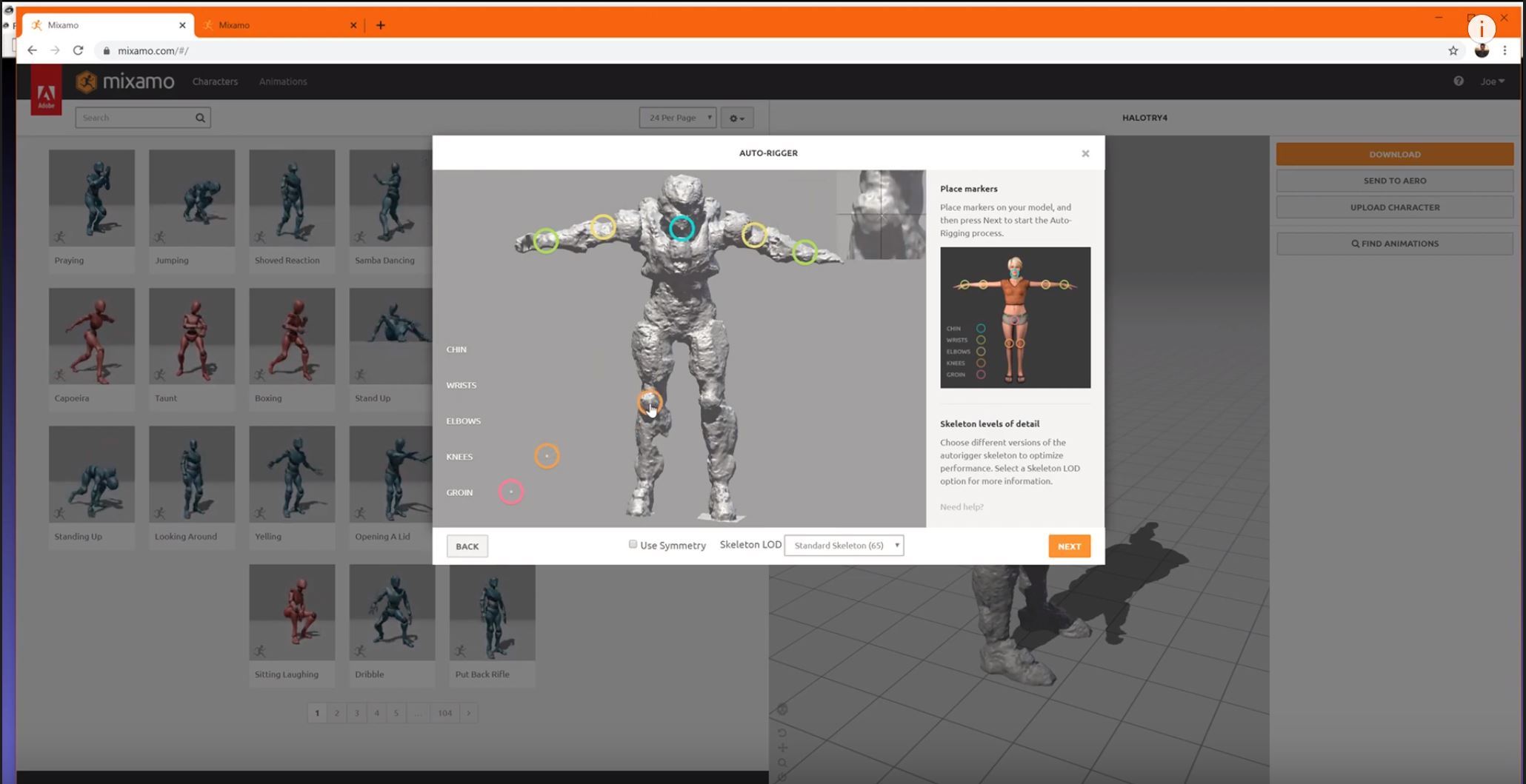1526x784 pixels.
Task: Select the Dribble animation thumbnail
Action: 392,612
